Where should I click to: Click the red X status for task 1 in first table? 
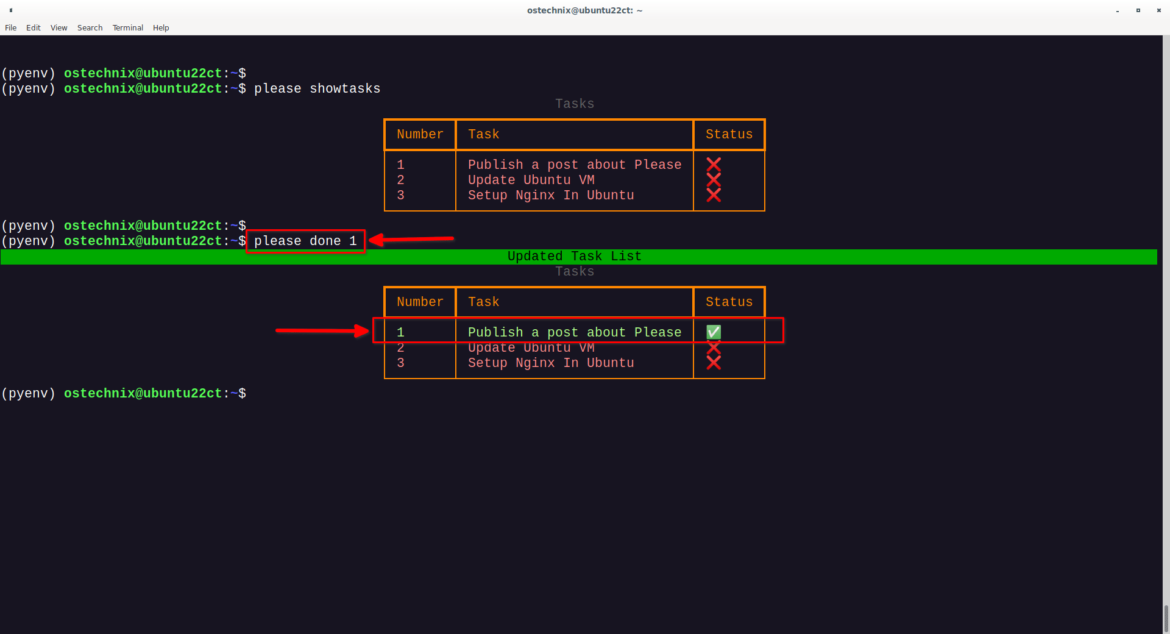pyautogui.click(x=713, y=165)
